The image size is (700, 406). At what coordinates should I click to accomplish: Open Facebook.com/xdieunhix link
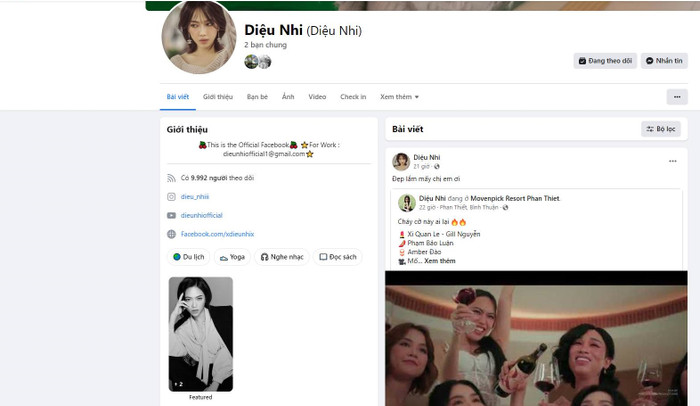coord(217,234)
